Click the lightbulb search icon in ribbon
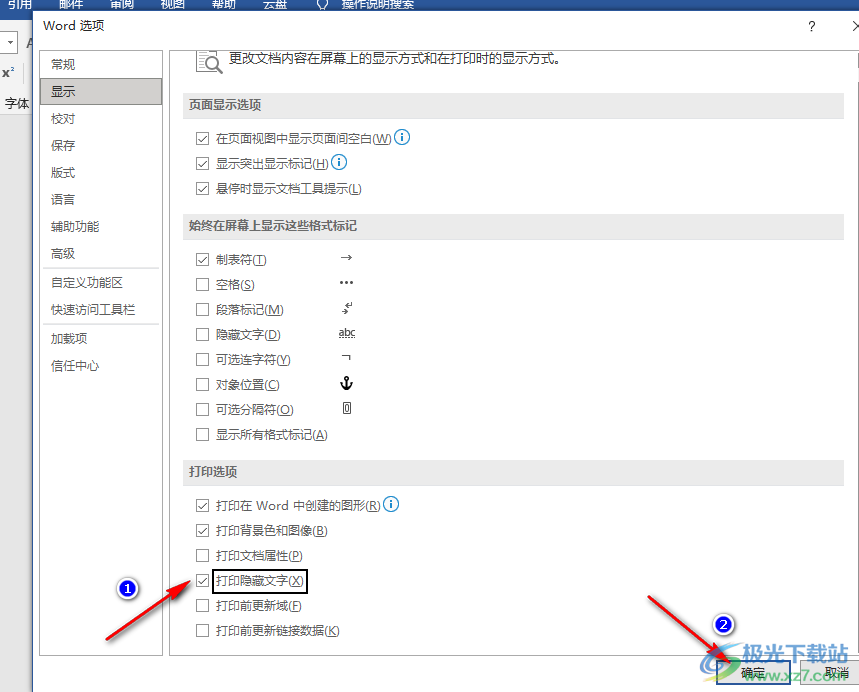859x692 pixels. point(321,5)
